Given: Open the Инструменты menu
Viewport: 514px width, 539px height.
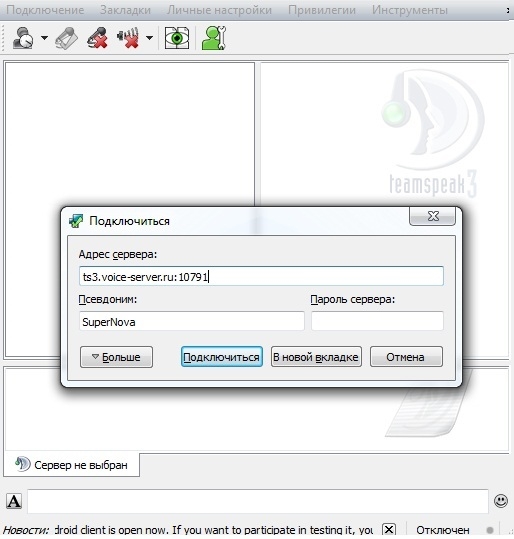Looking at the screenshot, I should [x=410, y=10].
